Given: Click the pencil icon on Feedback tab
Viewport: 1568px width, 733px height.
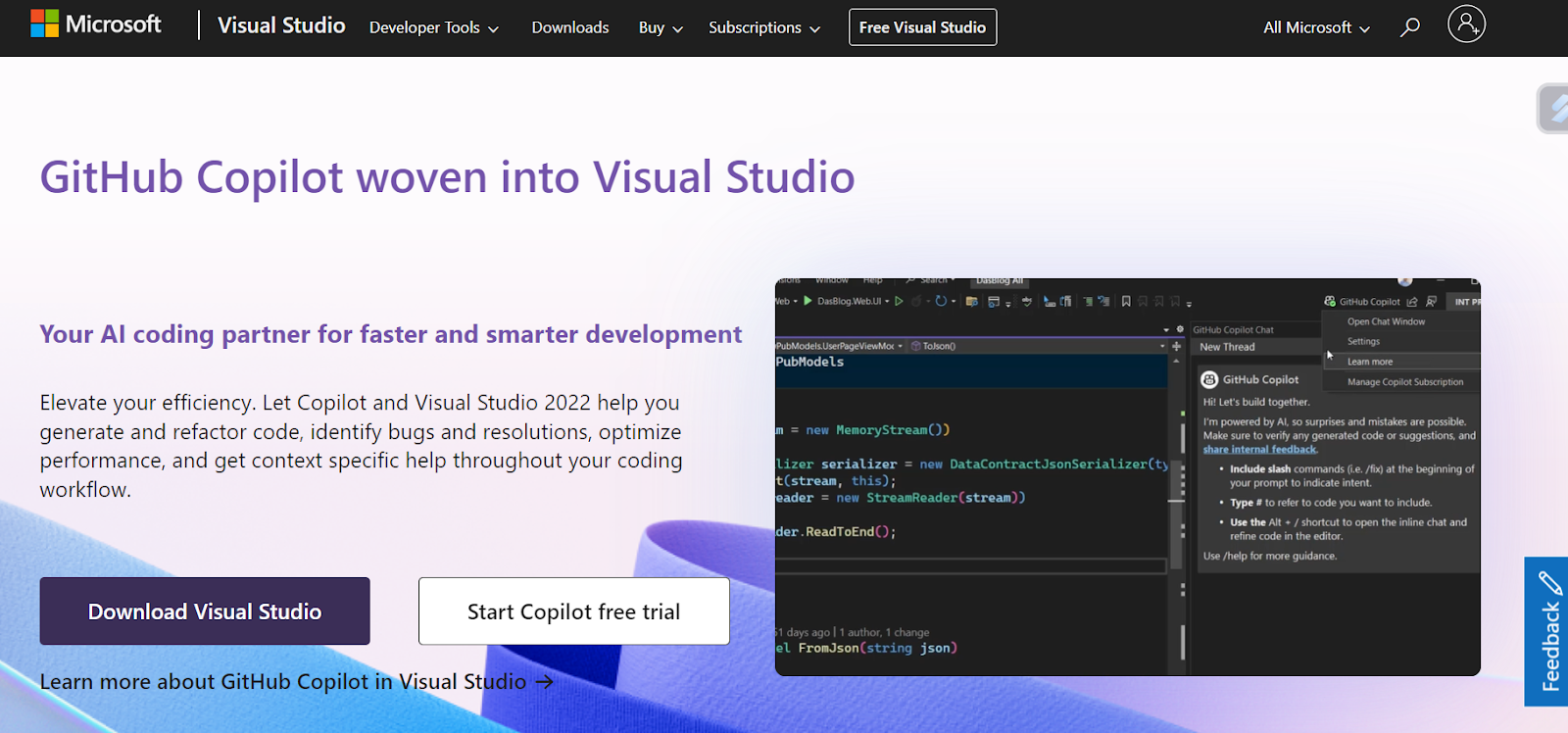Looking at the screenshot, I should (1550, 583).
